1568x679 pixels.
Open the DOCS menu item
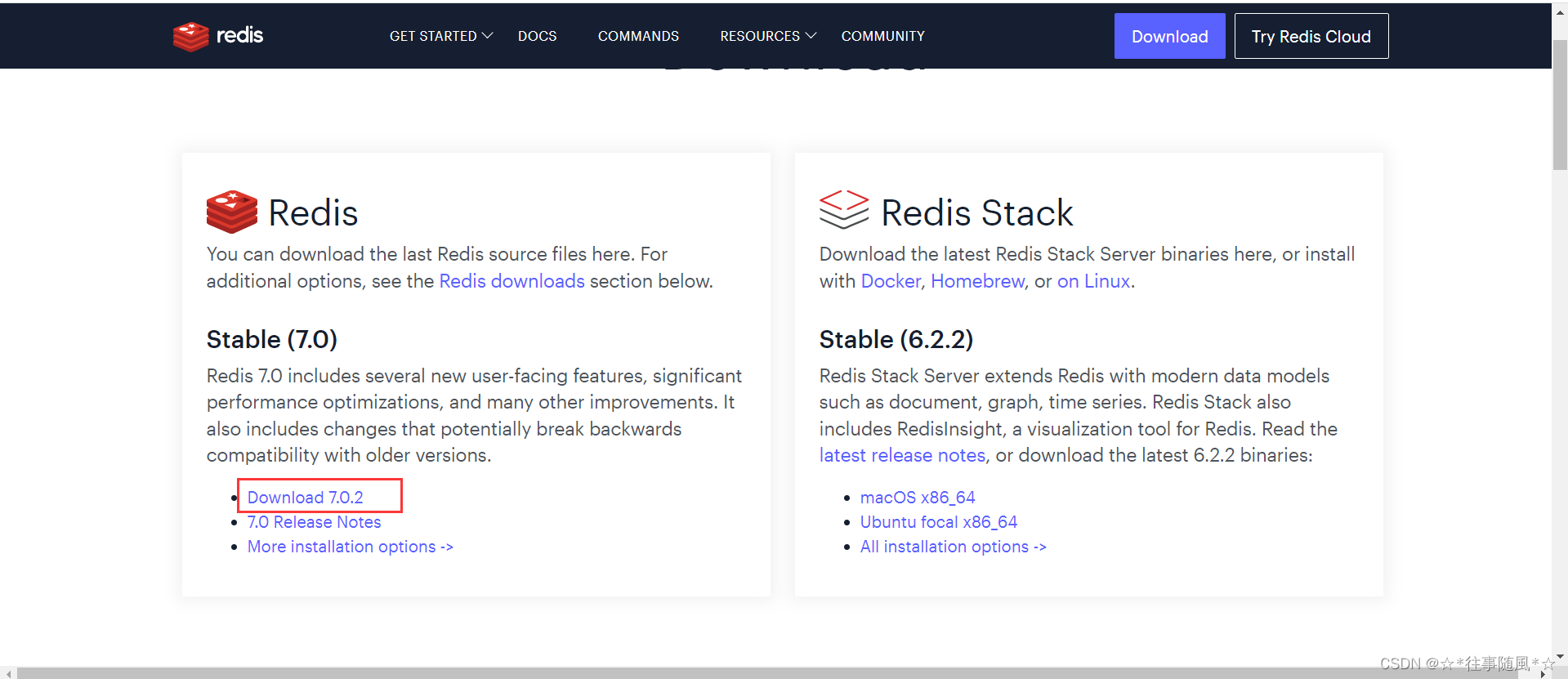point(538,36)
